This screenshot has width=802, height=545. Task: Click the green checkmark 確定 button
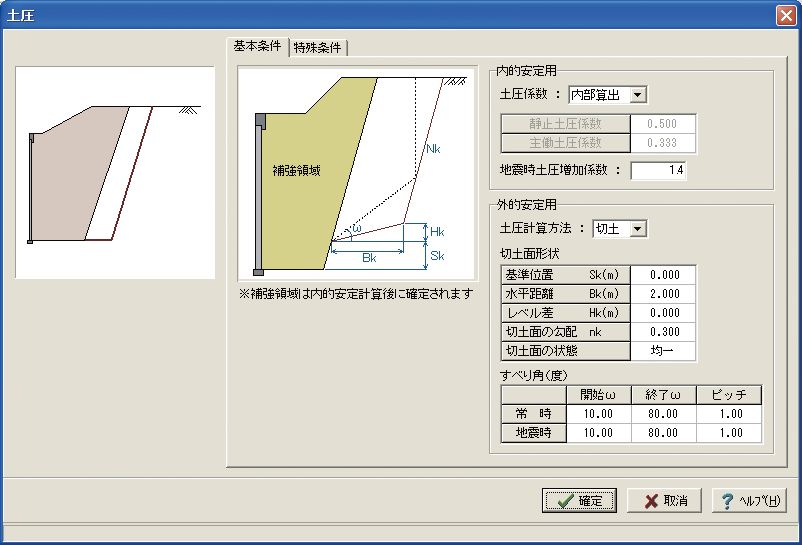[x=579, y=501]
